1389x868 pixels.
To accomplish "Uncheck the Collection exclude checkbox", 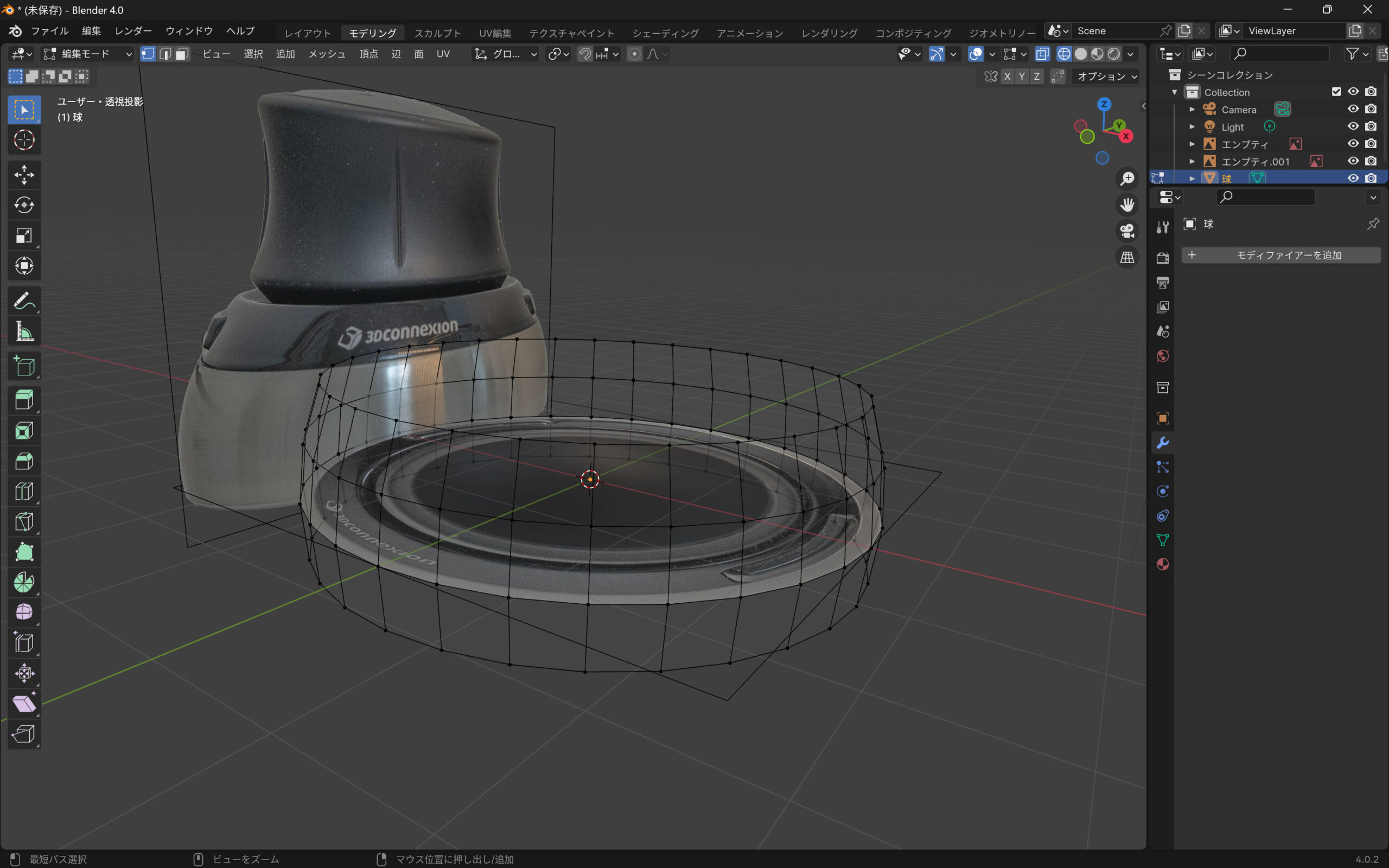I will (1336, 92).
